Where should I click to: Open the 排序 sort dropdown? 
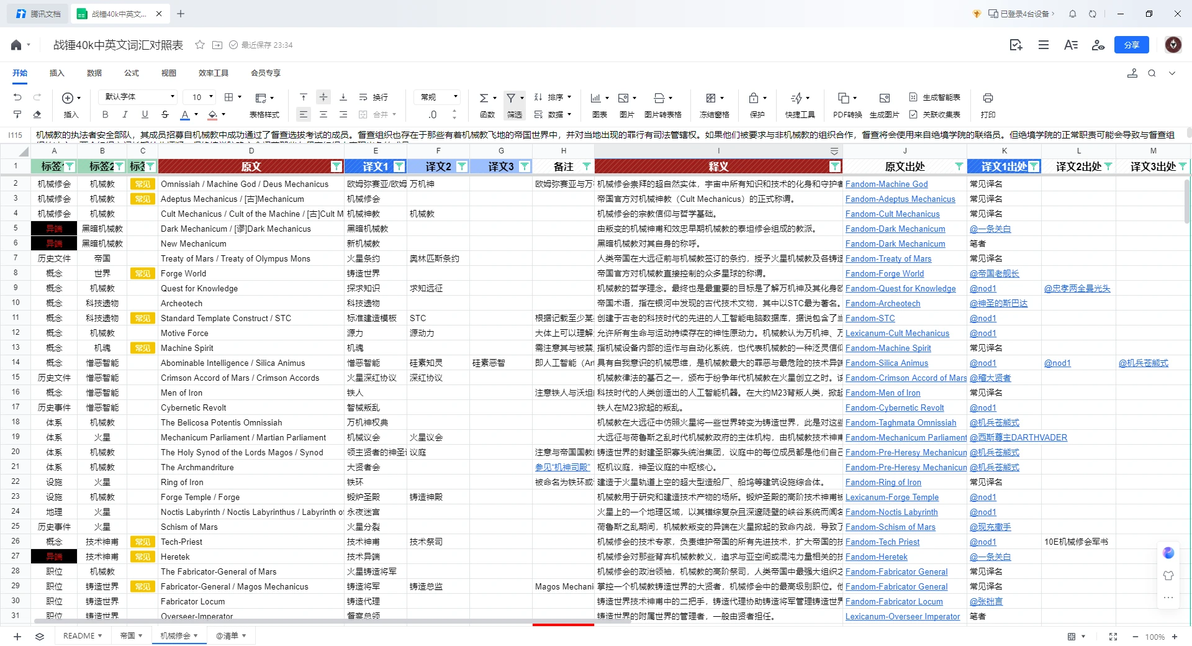(553, 97)
